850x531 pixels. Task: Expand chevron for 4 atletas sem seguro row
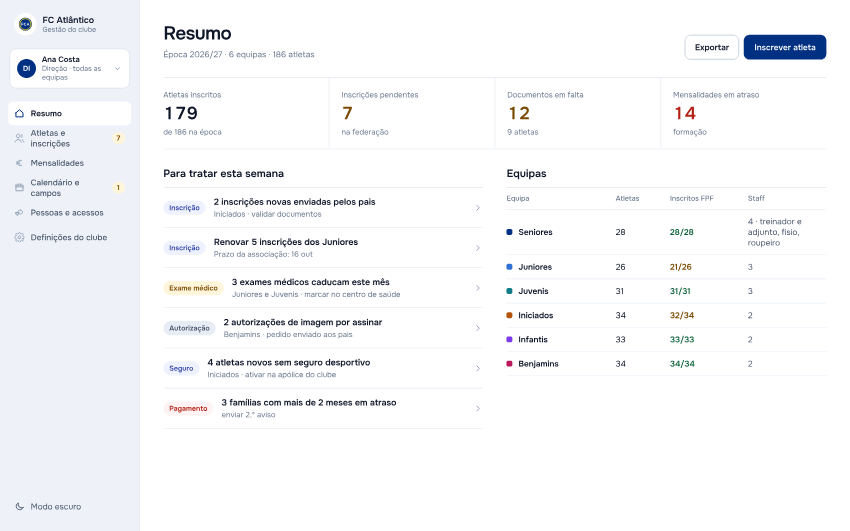pyautogui.click(x=478, y=368)
